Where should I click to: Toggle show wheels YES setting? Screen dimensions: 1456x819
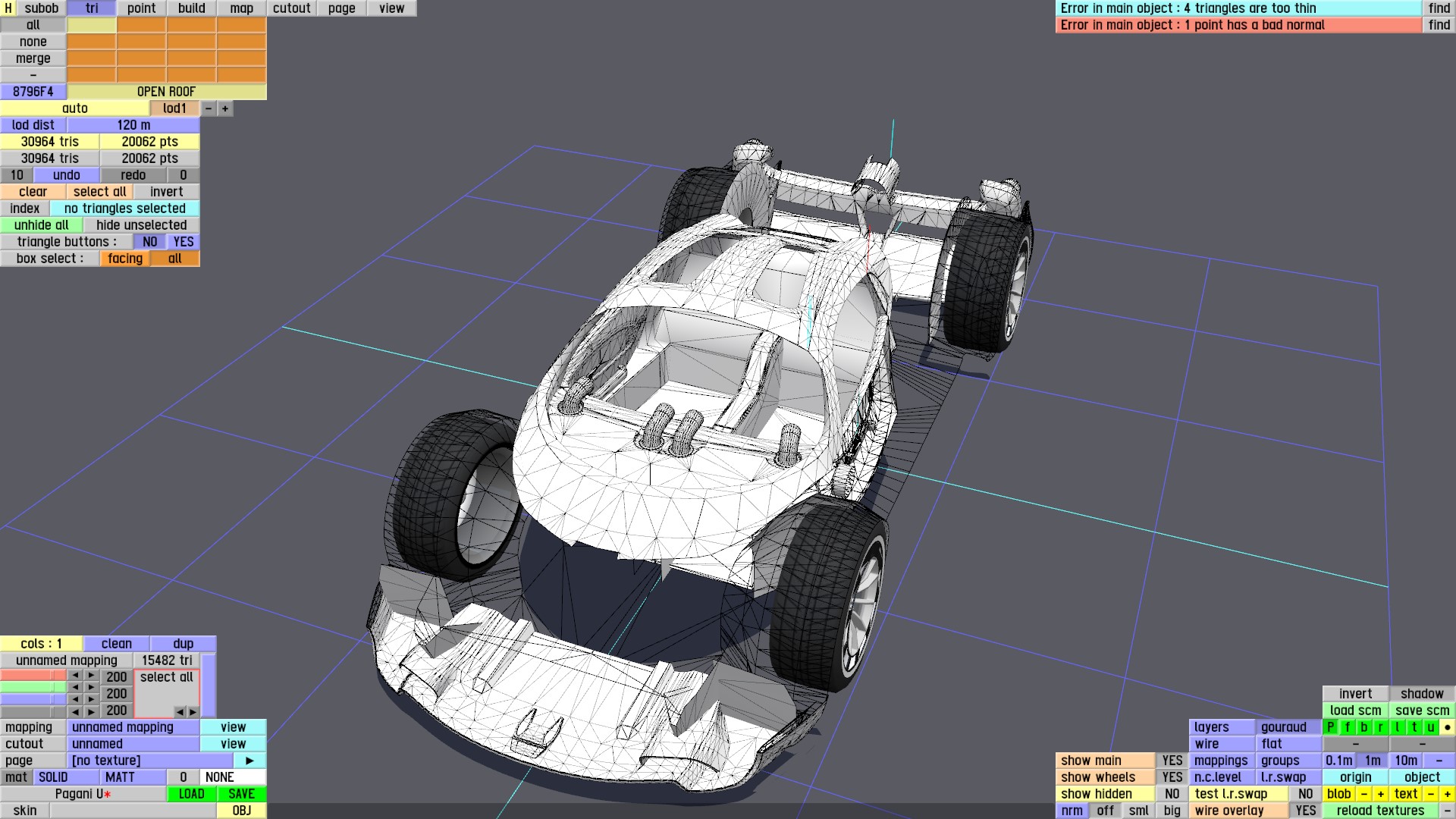(1172, 777)
